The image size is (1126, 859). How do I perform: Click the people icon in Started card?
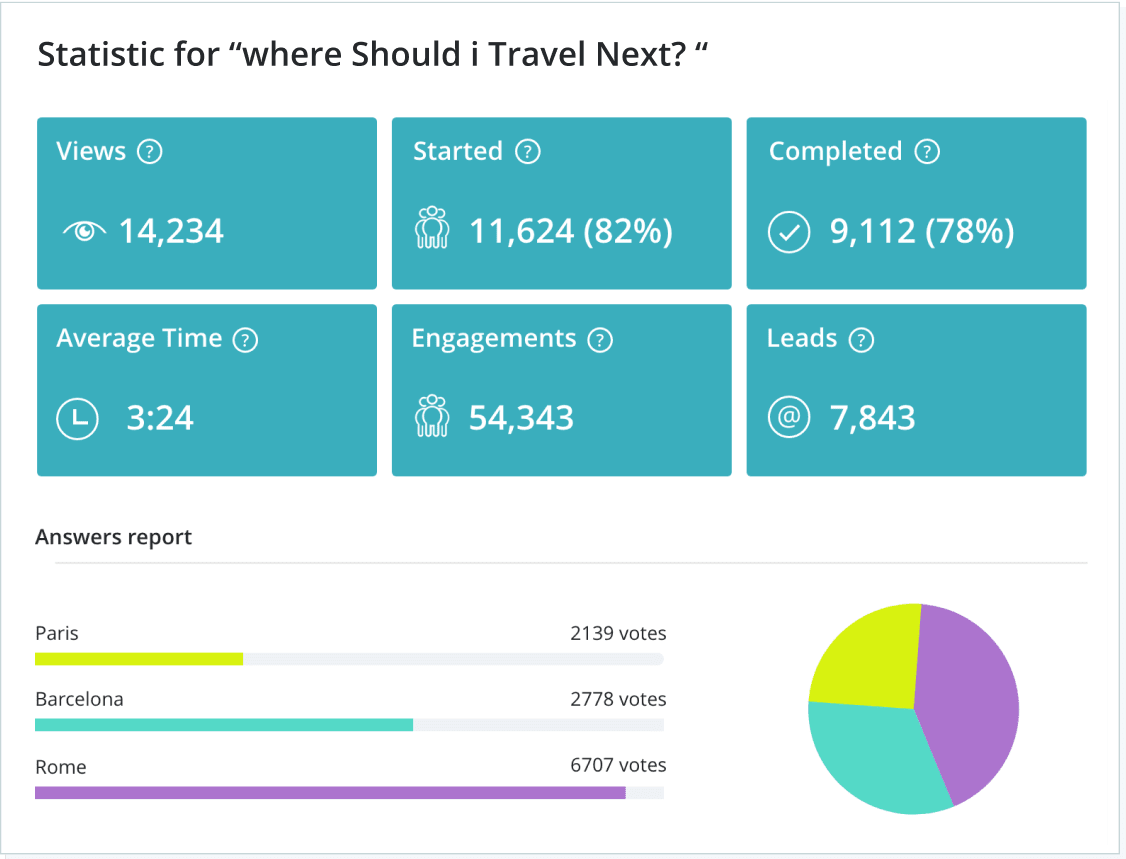pyautogui.click(x=432, y=228)
